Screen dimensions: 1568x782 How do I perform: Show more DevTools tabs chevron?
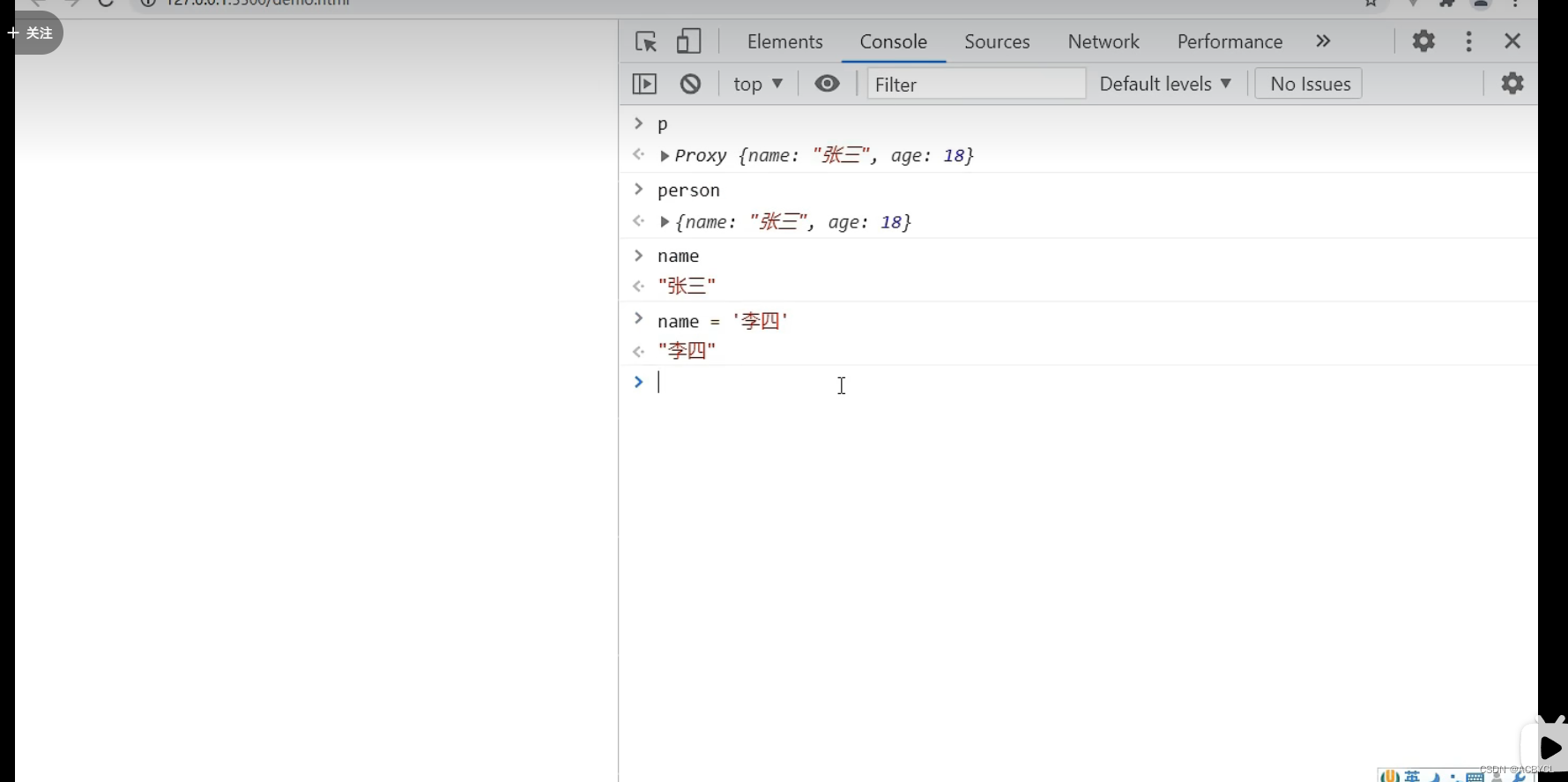[x=1323, y=41]
